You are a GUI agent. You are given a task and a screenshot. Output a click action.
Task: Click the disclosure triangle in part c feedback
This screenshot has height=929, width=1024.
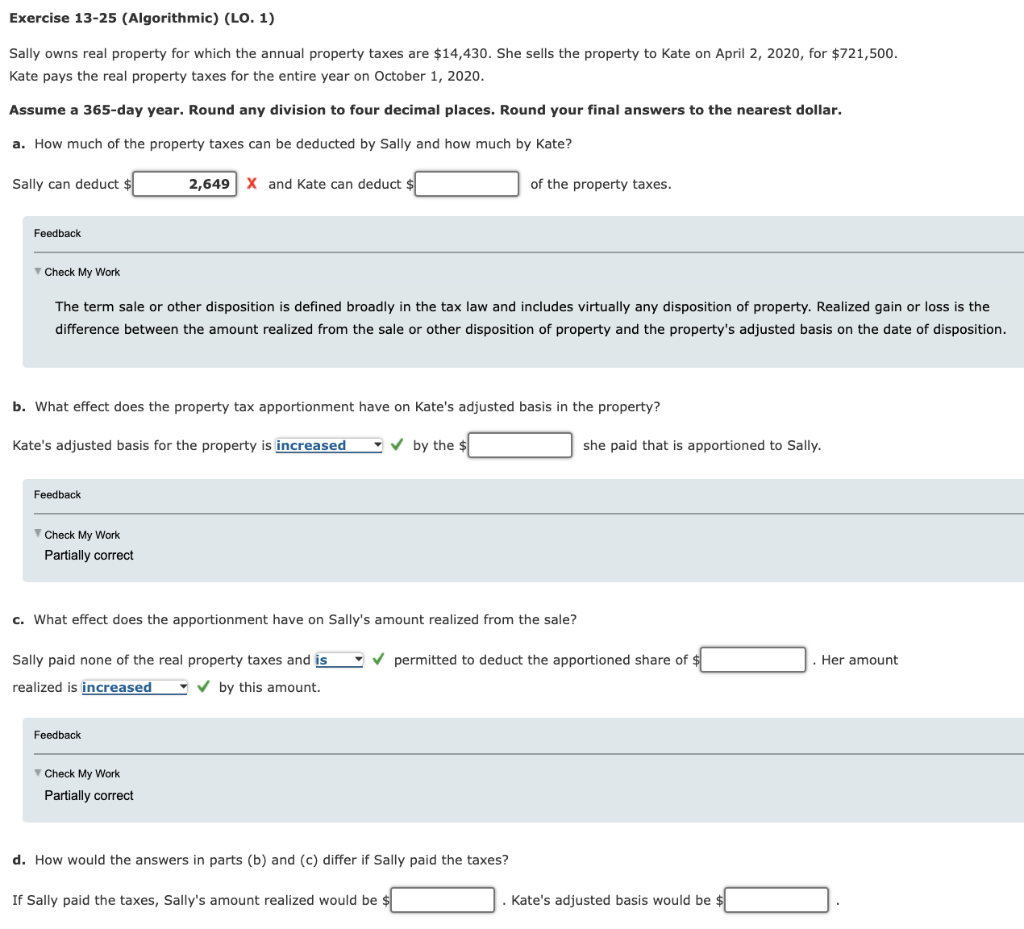(37, 773)
